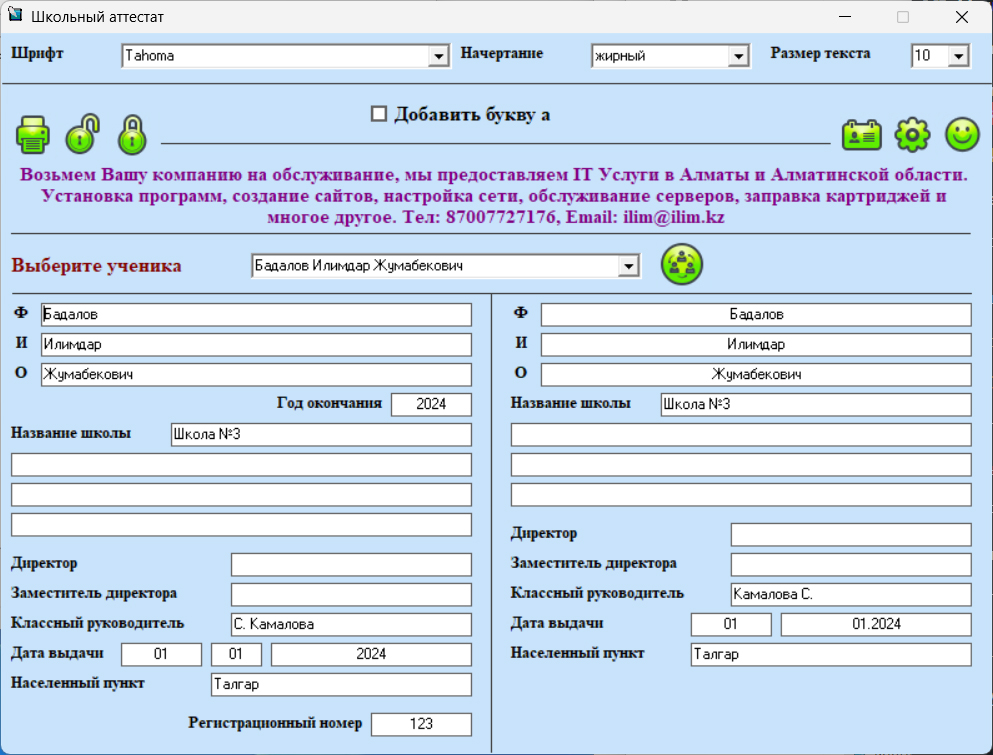
Task: Click the left Дата выдачи year field 2024
Action: click(x=371, y=654)
